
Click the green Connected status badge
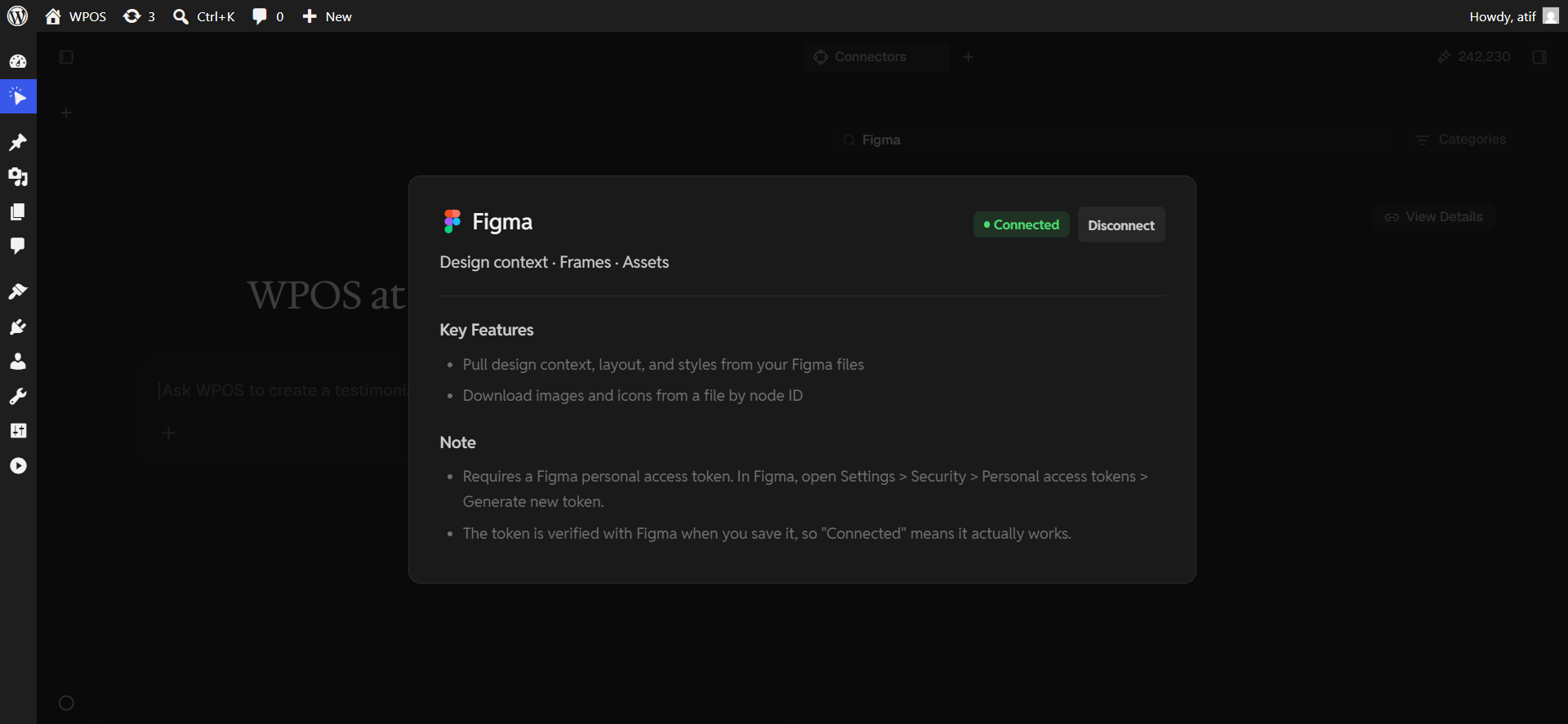point(1022,225)
